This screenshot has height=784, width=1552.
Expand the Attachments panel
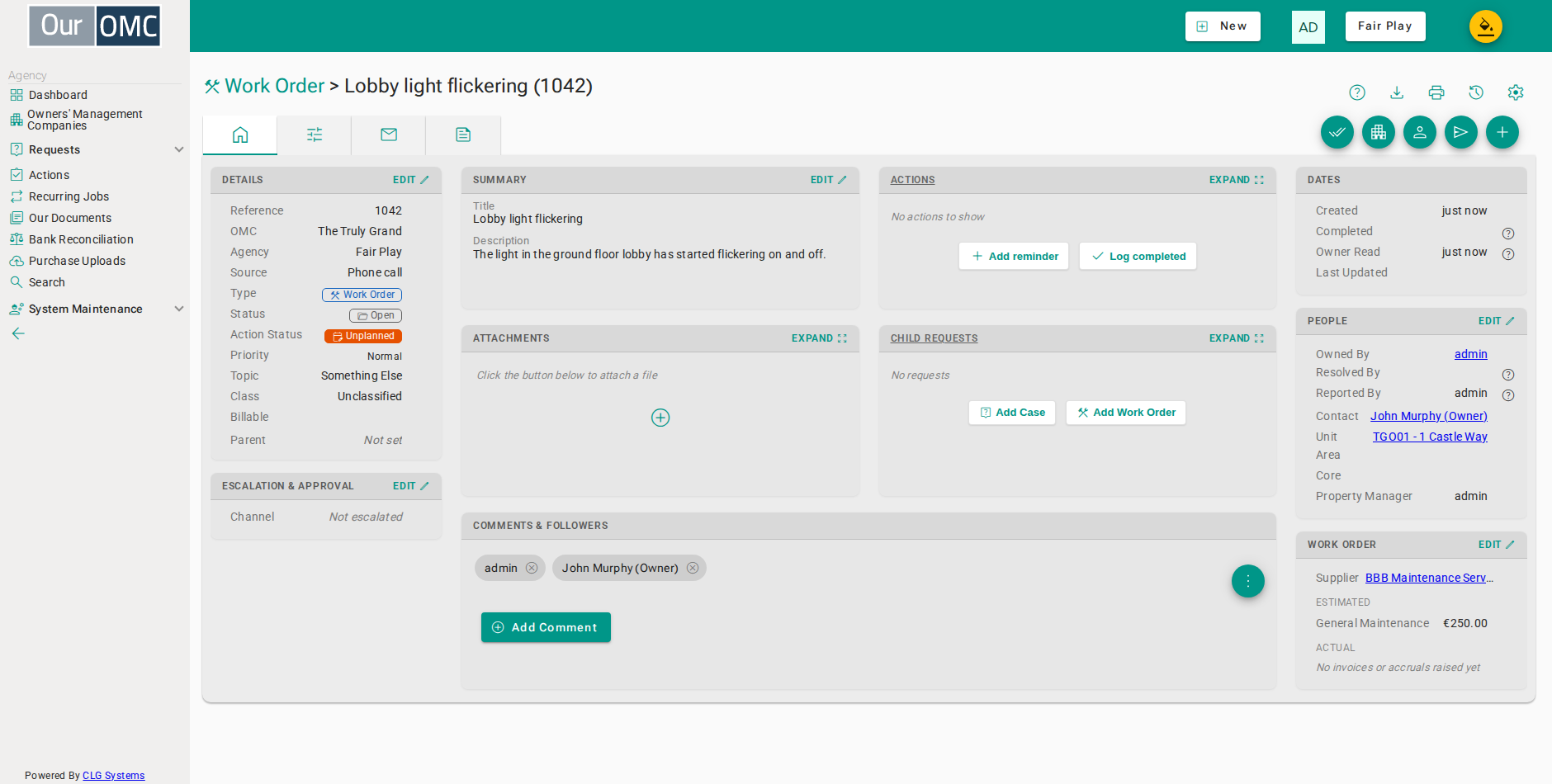tap(819, 338)
